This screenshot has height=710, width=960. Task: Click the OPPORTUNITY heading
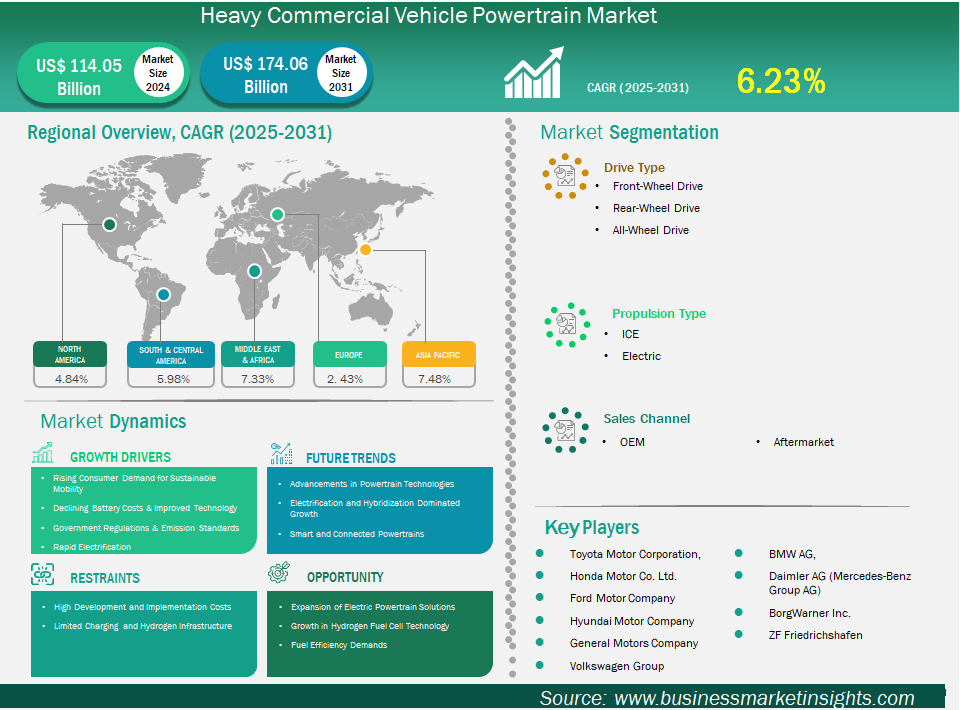pyautogui.click(x=345, y=577)
